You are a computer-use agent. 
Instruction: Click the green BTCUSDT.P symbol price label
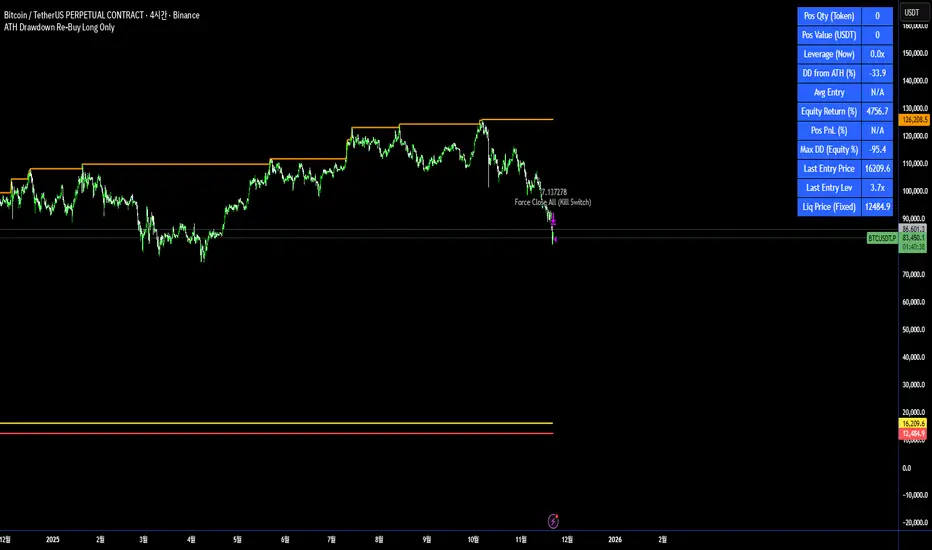(x=882, y=238)
